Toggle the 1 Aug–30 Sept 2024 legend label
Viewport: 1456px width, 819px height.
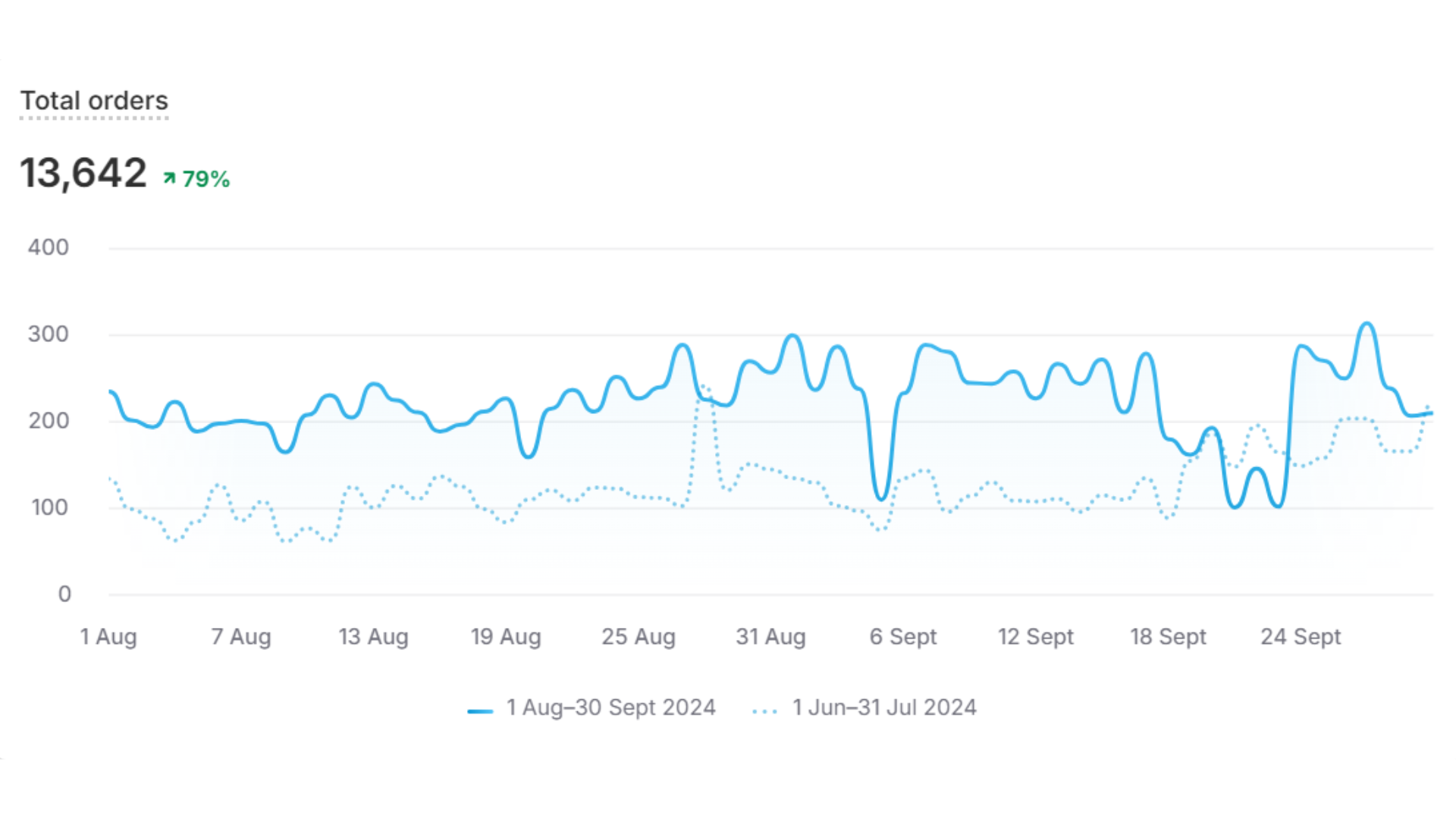pos(610,708)
